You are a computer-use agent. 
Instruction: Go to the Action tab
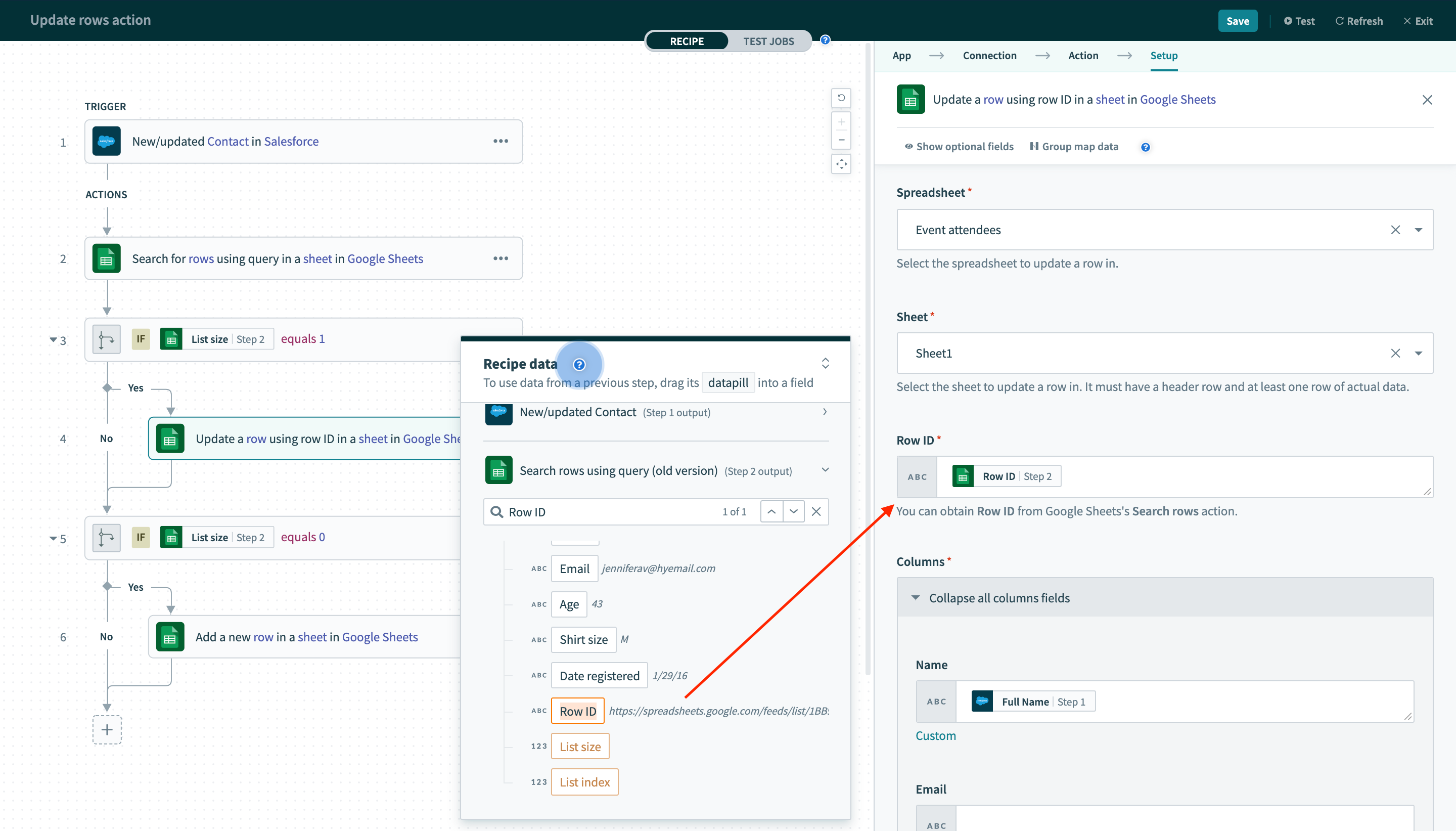pyautogui.click(x=1083, y=55)
